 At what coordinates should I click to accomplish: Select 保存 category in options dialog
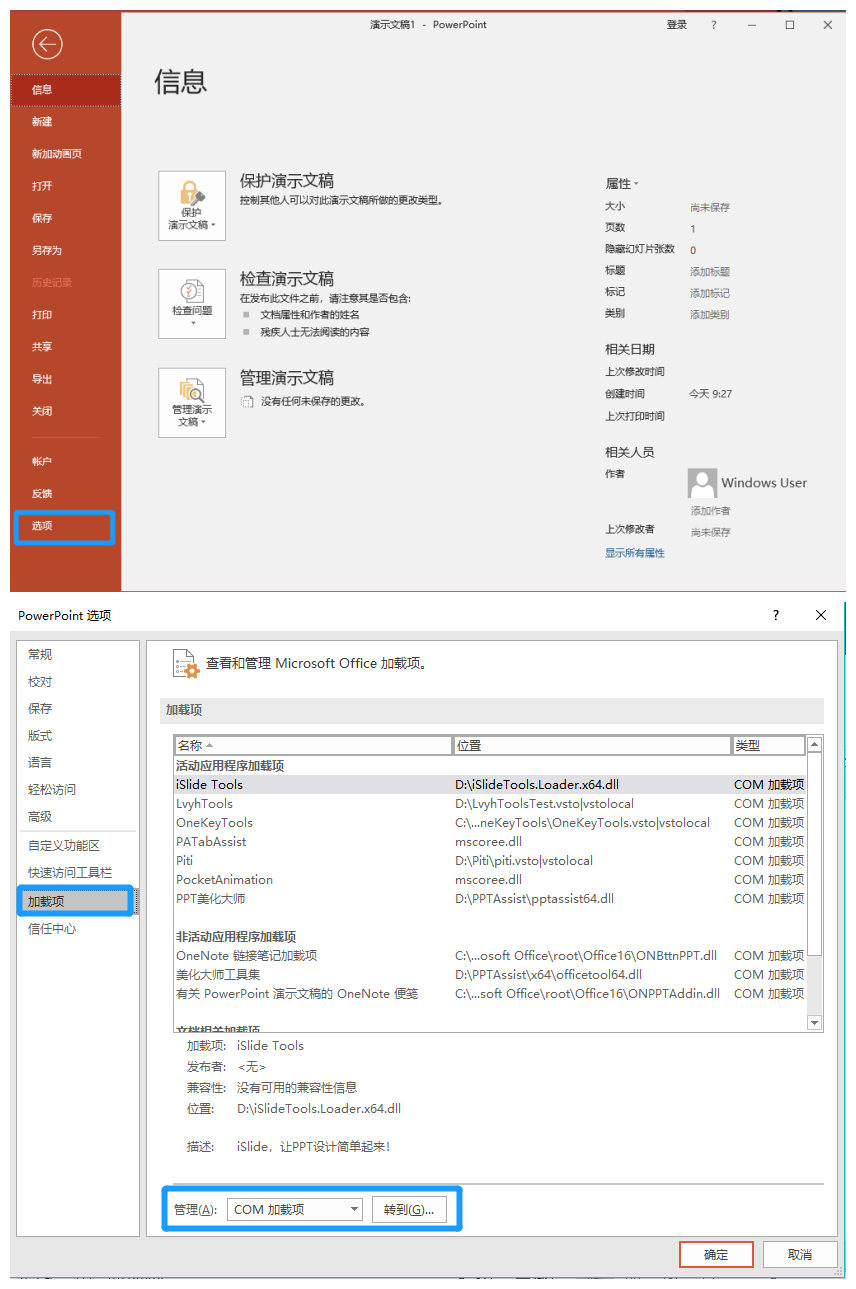click(x=78, y=708)
